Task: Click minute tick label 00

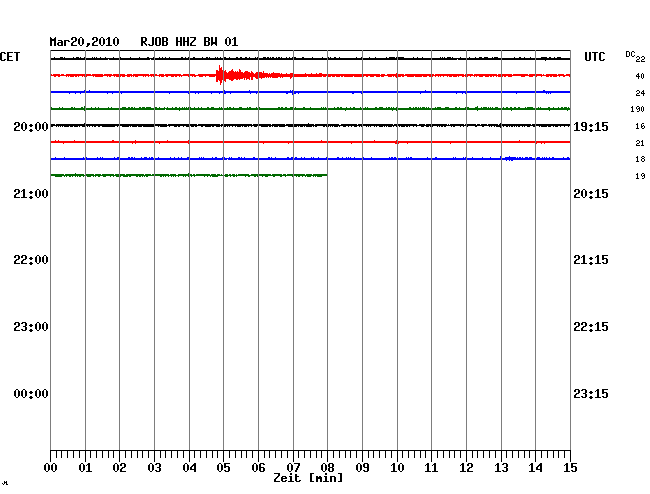Action: coord(51,468)
